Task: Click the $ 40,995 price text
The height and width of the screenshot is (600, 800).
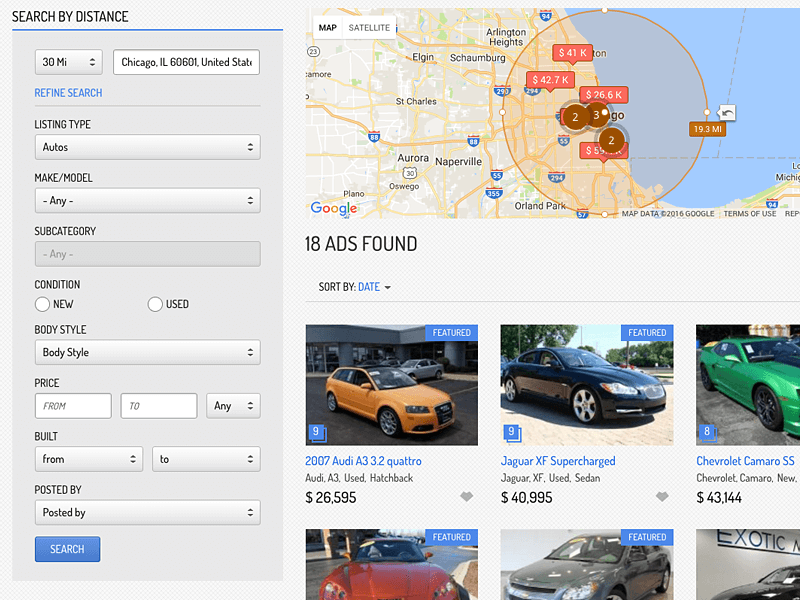Action: pyautogui.click(x=527, y=497)
